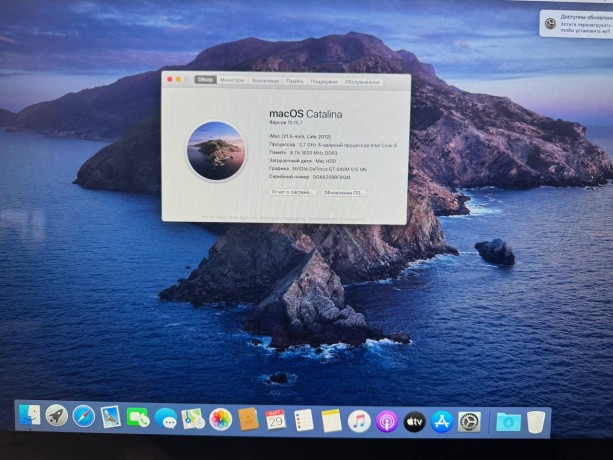Open Contacts brown book icon
The height and width of the screenshot is (460, 613).
[x=248, y=420]
